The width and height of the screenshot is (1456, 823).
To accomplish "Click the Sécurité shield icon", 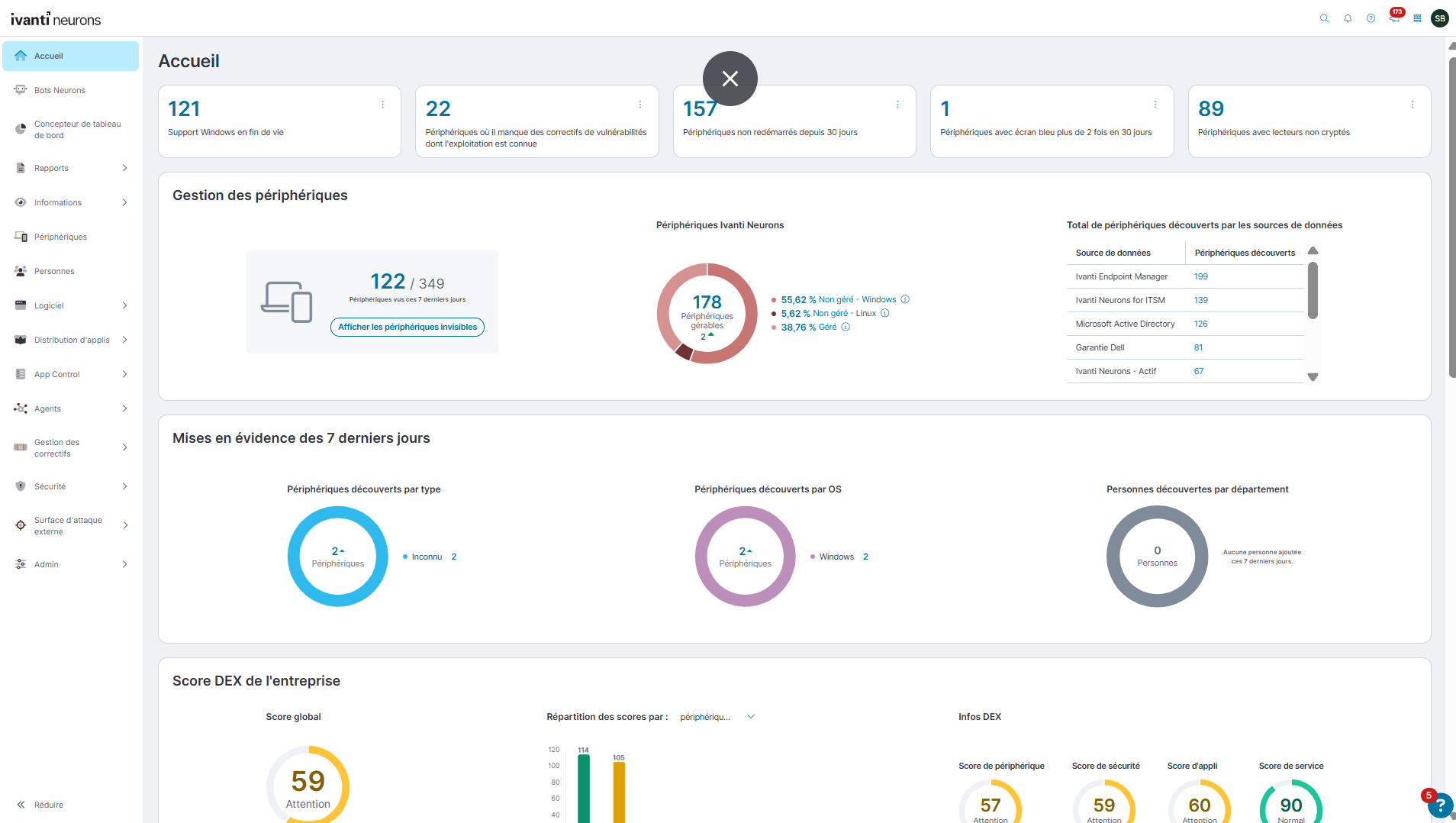I will click(21, 486).
